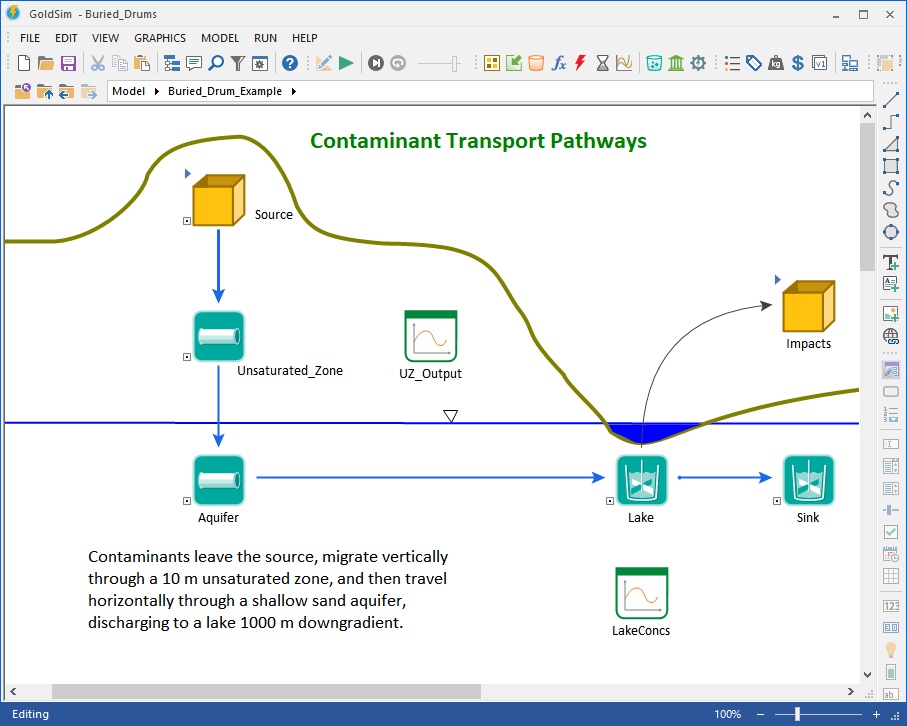Open the versioning v1 icon
This screenshot has width=907, height=726.
(820, 63)
